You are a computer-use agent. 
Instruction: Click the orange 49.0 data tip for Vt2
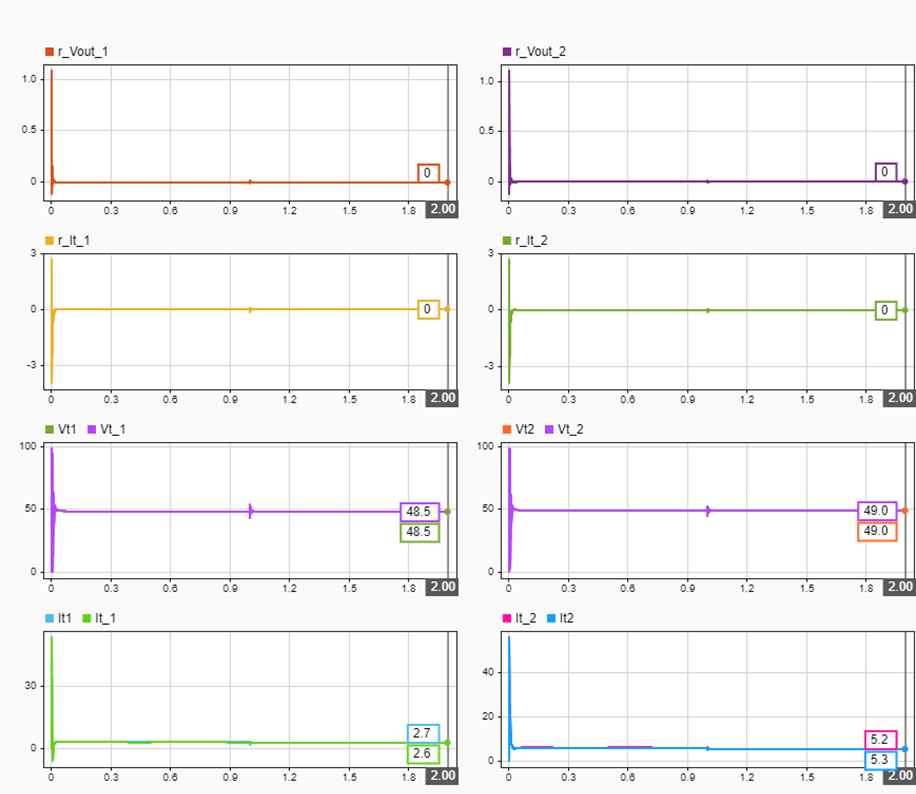click(877, 531)
